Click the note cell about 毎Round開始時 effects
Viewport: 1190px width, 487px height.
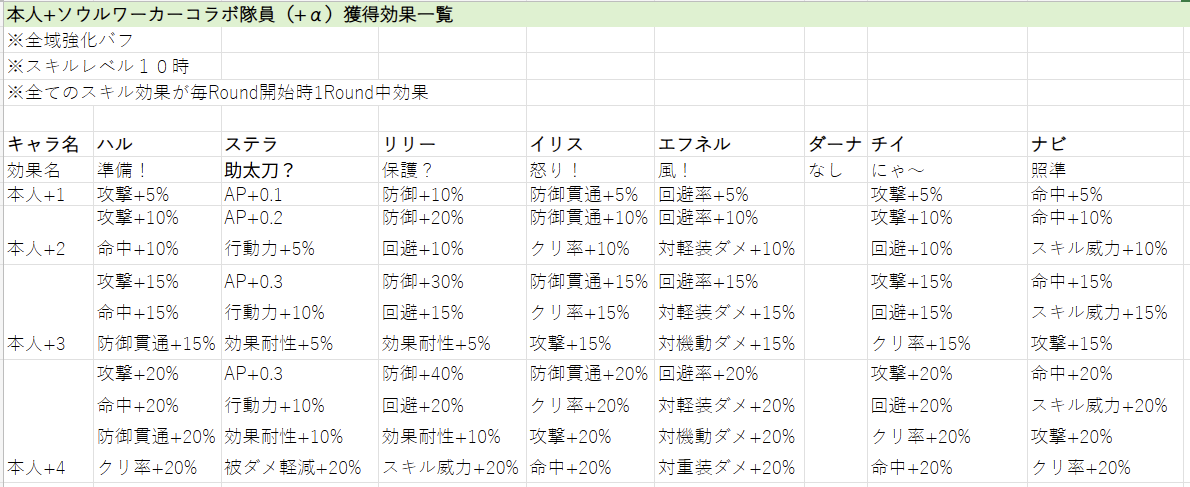[x=217, y=93]
